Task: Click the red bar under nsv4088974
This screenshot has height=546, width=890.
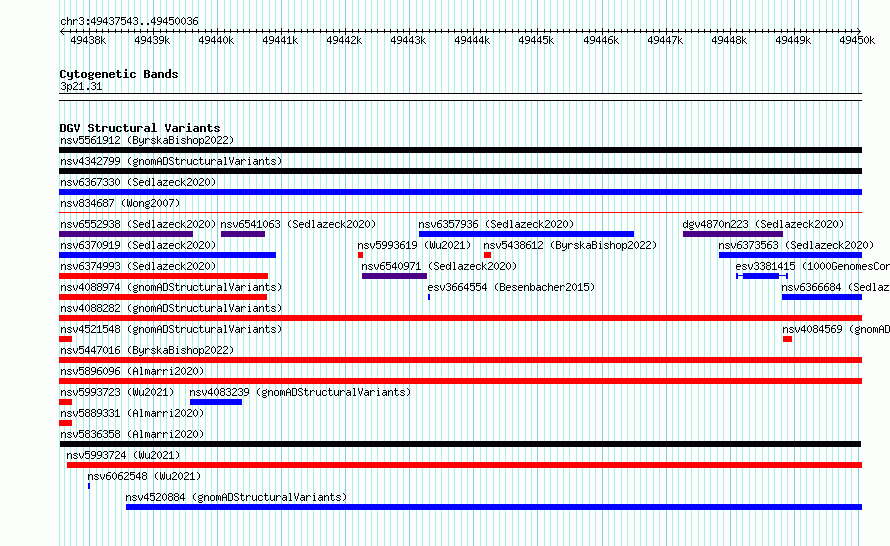Action: click(163, 297)
